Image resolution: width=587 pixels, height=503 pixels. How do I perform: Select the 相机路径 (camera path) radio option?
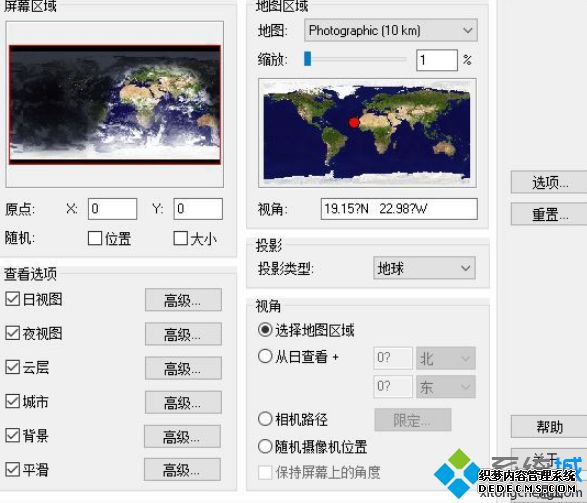[265, 419]
